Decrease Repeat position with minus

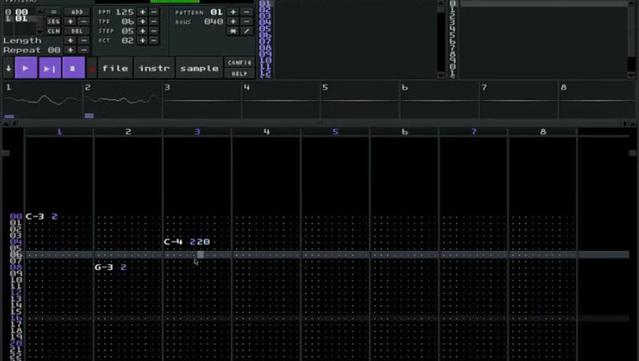point(84,50)
